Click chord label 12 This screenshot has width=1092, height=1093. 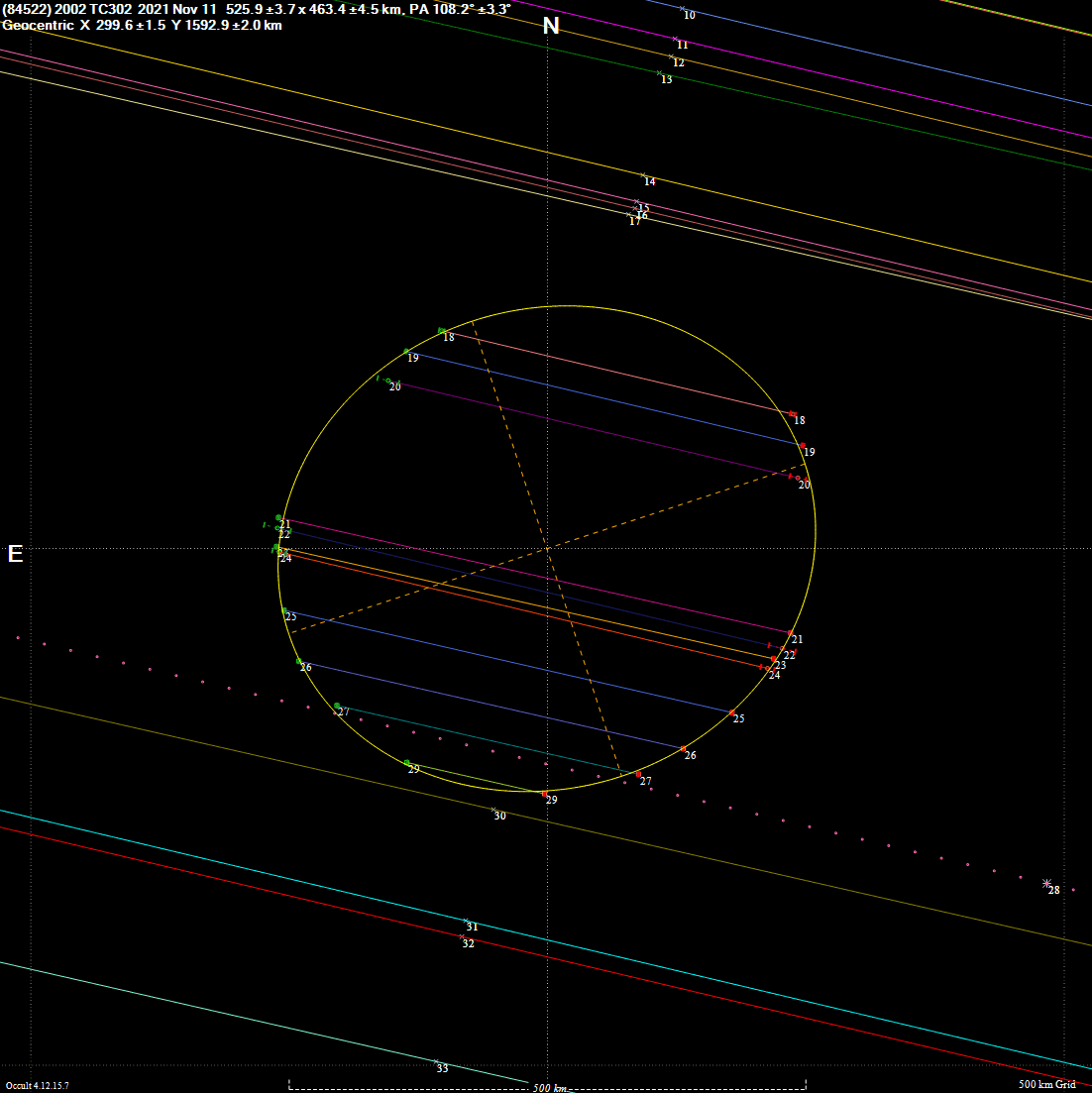tap(679, 62)
